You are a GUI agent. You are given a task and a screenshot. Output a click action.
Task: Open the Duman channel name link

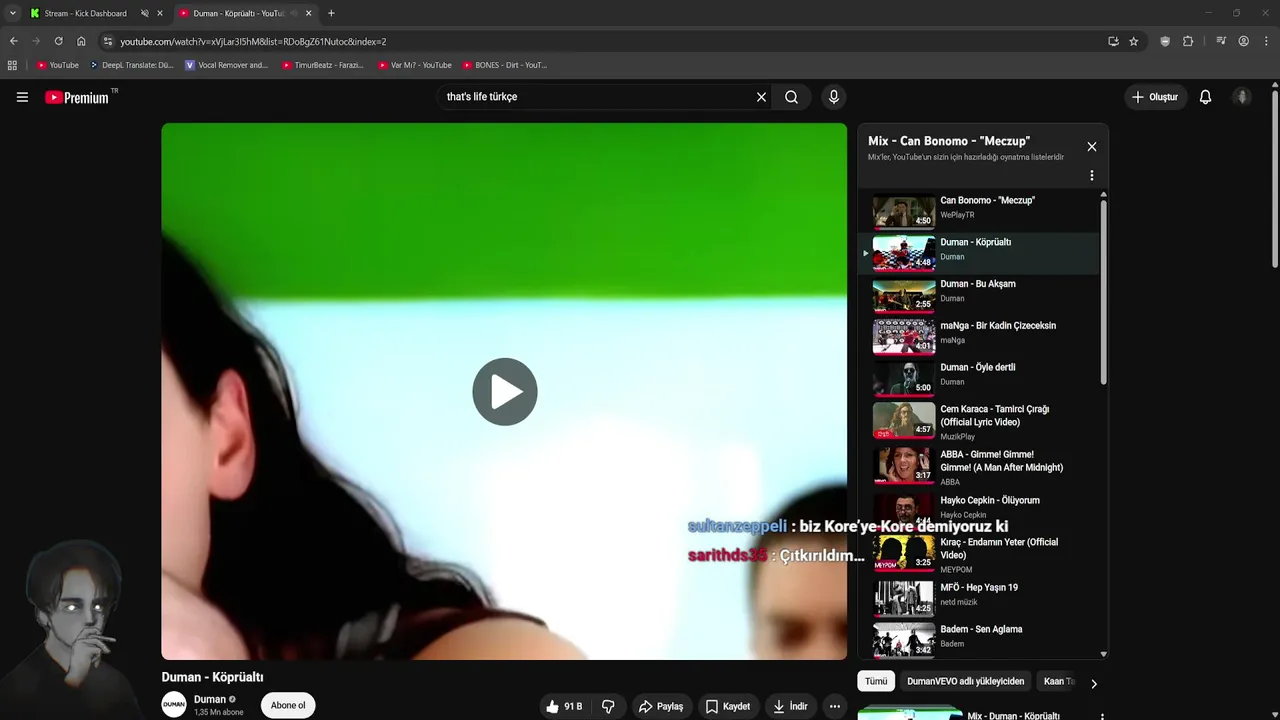click(x=210, y=699)
